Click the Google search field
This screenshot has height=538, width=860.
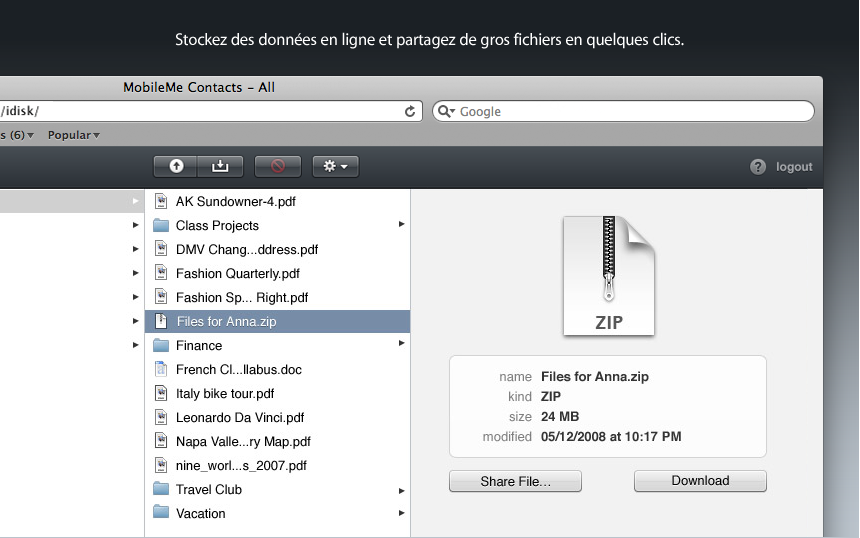[x=623, y=111]
